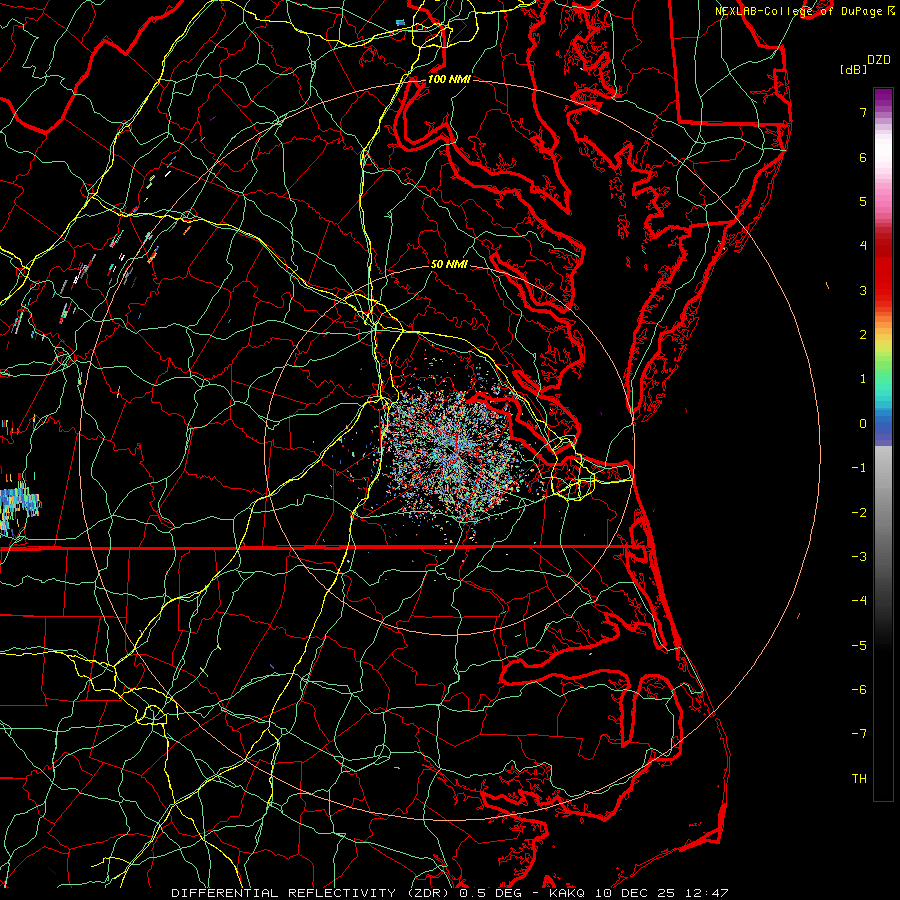Screen dimensions: 900x900
Task: Click the 6 dB label on color scale
Action: [x=863, y=157]
